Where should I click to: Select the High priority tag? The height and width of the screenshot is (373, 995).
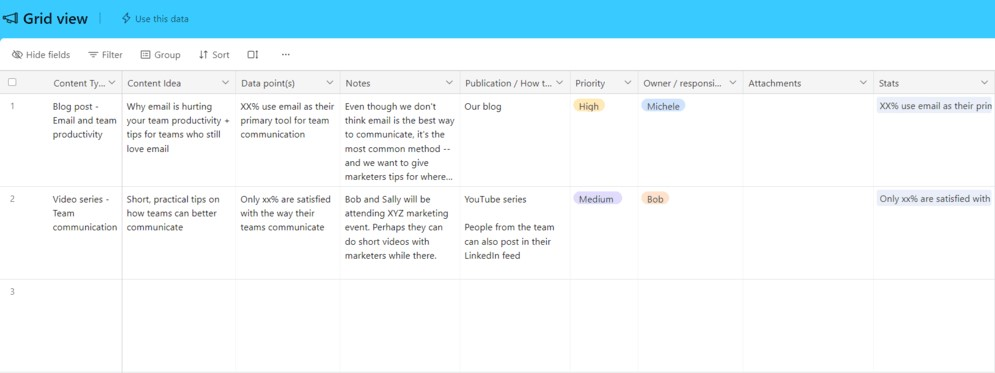point(589,106)
